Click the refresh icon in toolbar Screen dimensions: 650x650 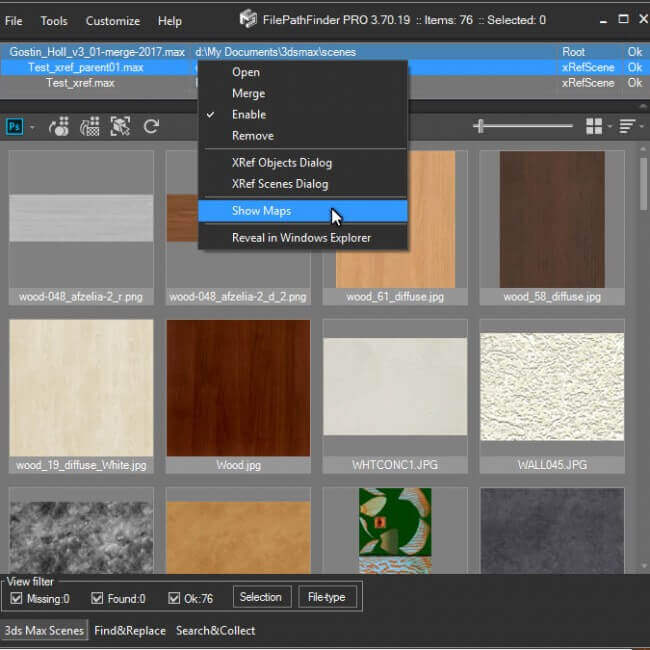[151, 126]
